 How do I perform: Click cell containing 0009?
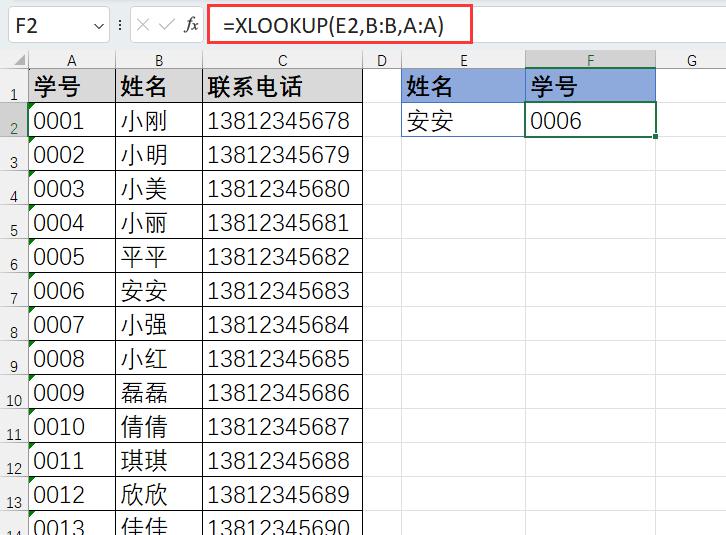click(72, 392)
